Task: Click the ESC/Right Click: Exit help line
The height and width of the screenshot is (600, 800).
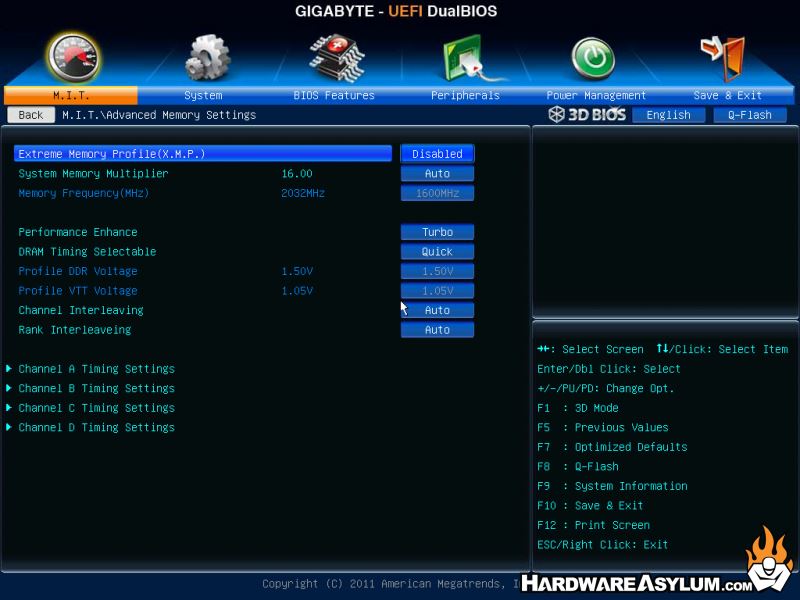Action: point(603,545)
